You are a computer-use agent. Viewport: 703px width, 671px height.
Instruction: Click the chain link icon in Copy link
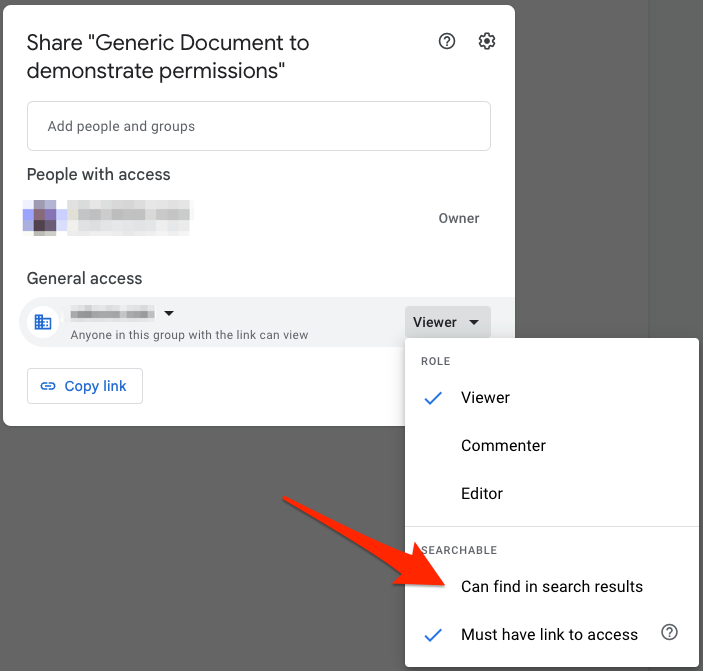click(48, 386)
